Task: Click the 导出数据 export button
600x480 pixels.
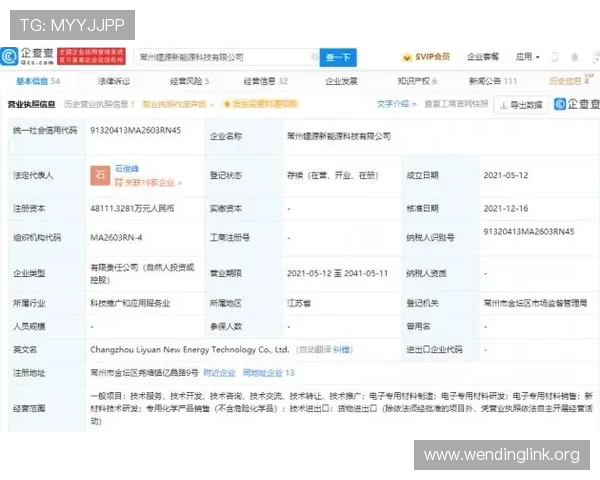Action: 522,104
